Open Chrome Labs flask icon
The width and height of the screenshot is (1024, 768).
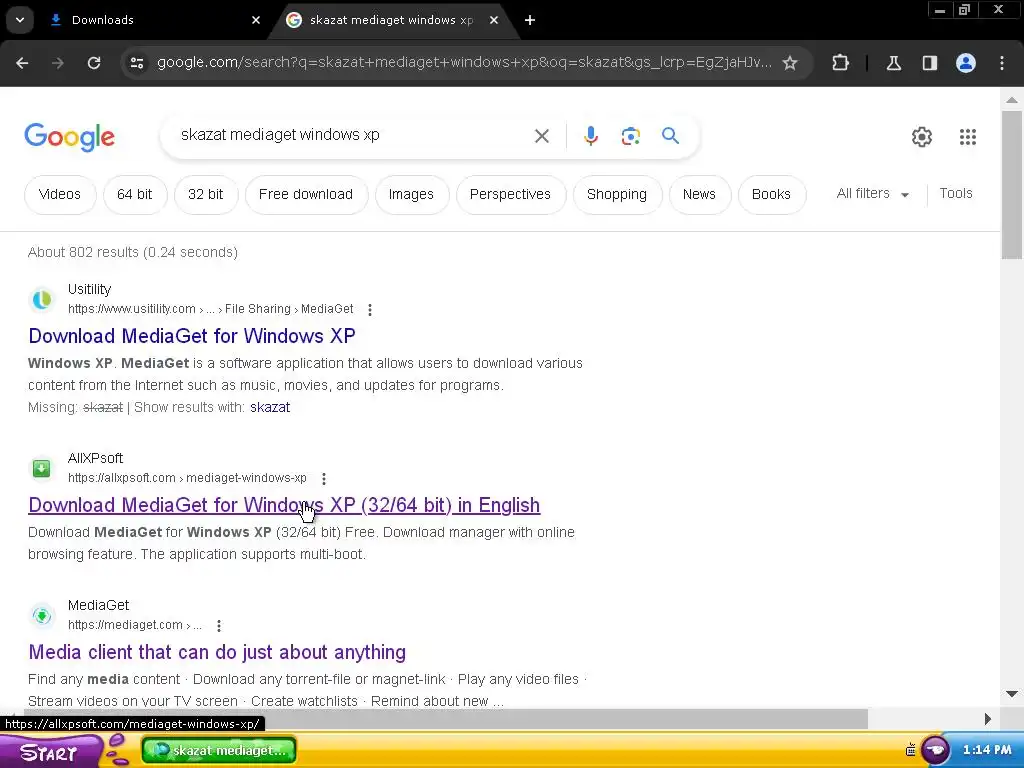pos(894,63)
